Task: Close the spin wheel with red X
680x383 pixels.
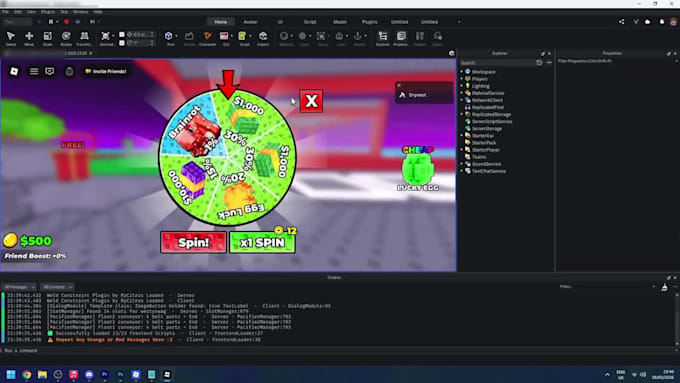Action: click(311, 101)
